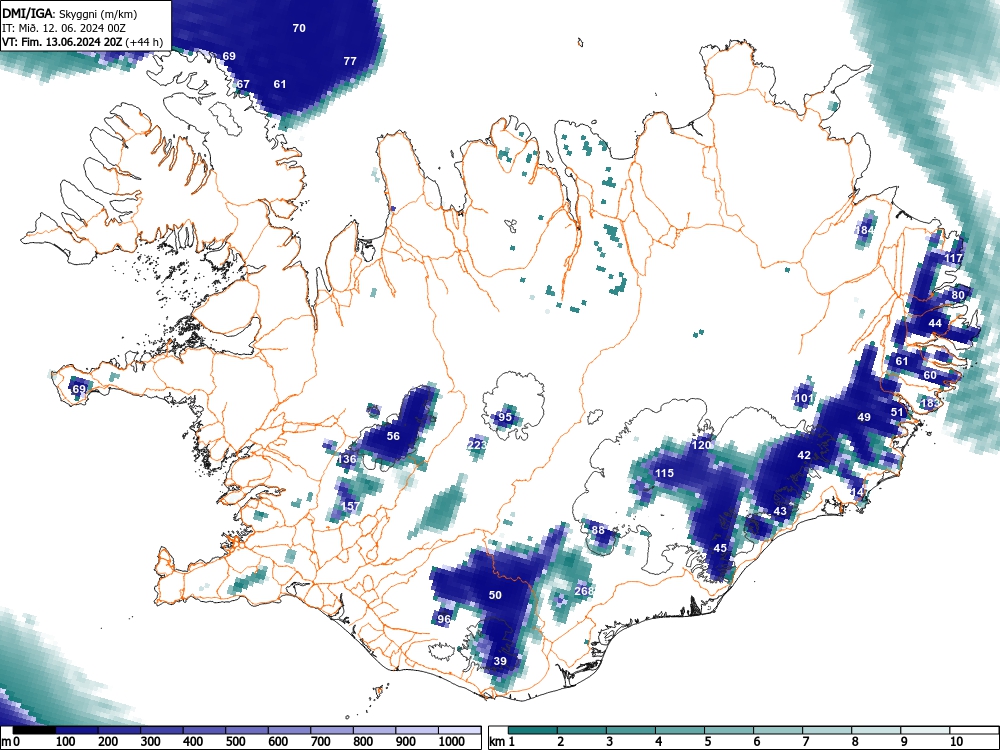
Task: Pick the dark blue swatch between 100 and 200
Action: point(77,730)
